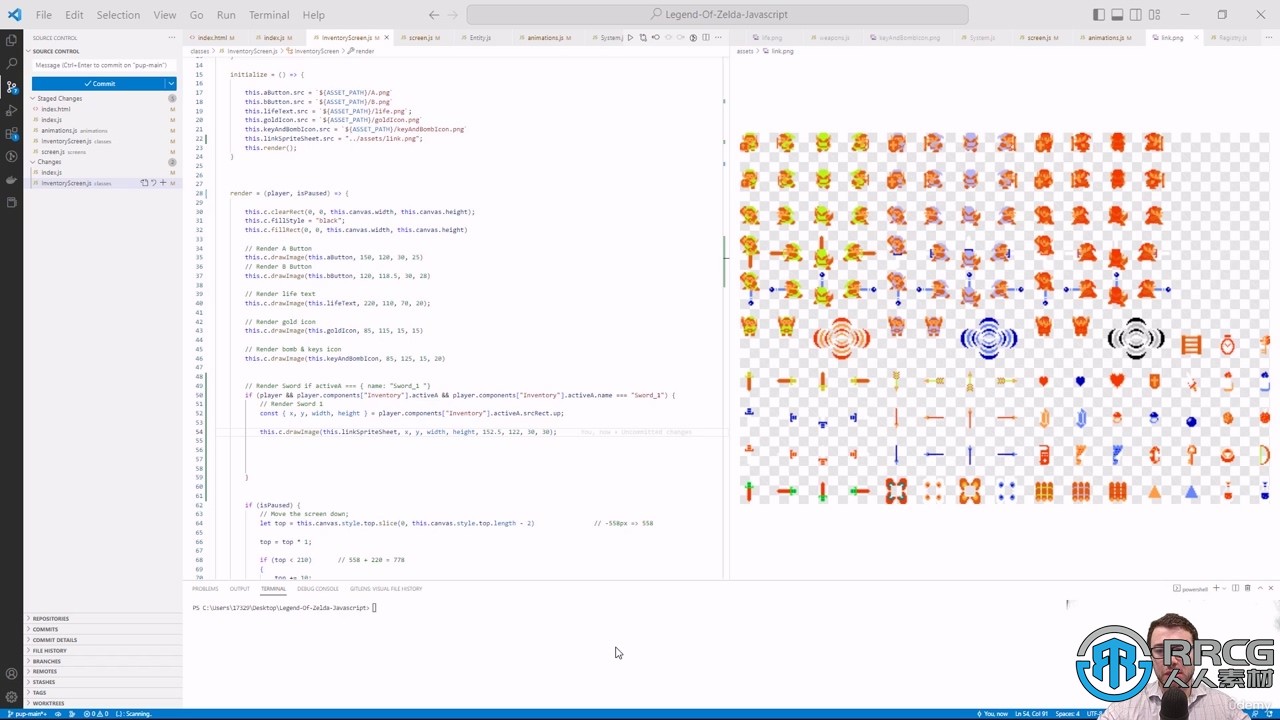
Task: Toggle primary side bar layout icon
Action: [x=1099, y=15]
